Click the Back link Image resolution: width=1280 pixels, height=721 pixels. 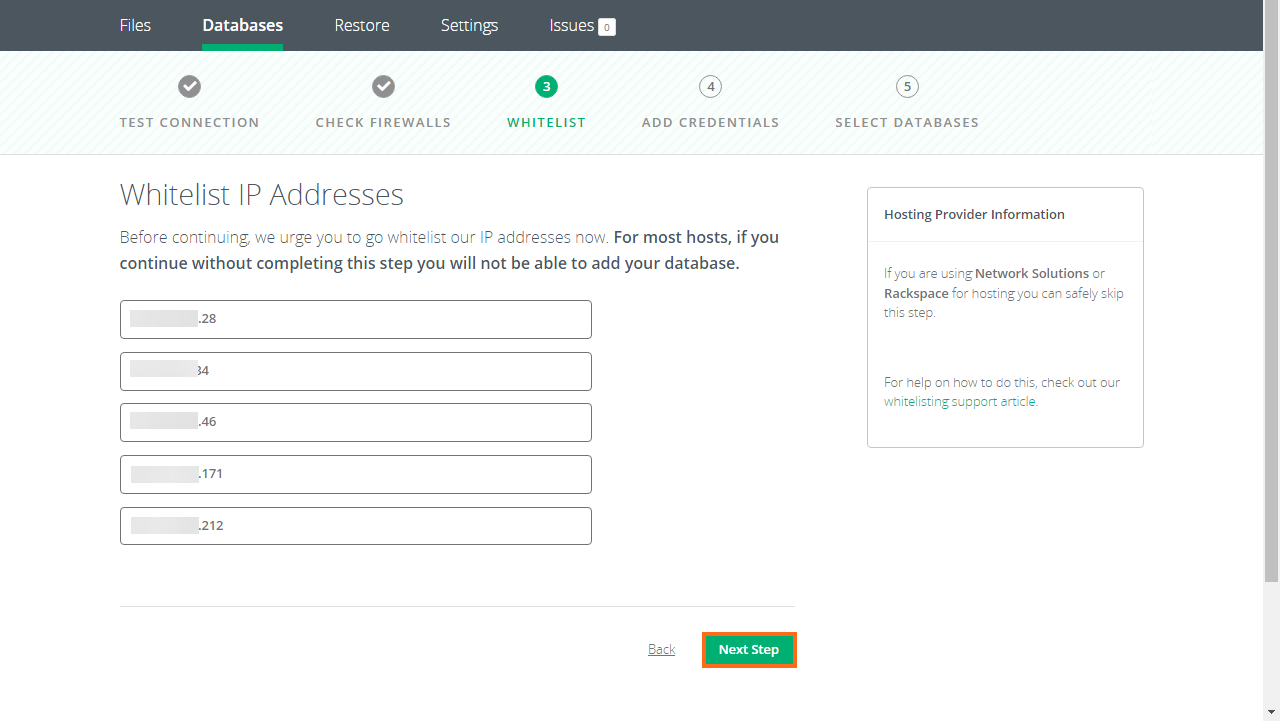pyautogui.click(x=661, y=649)
